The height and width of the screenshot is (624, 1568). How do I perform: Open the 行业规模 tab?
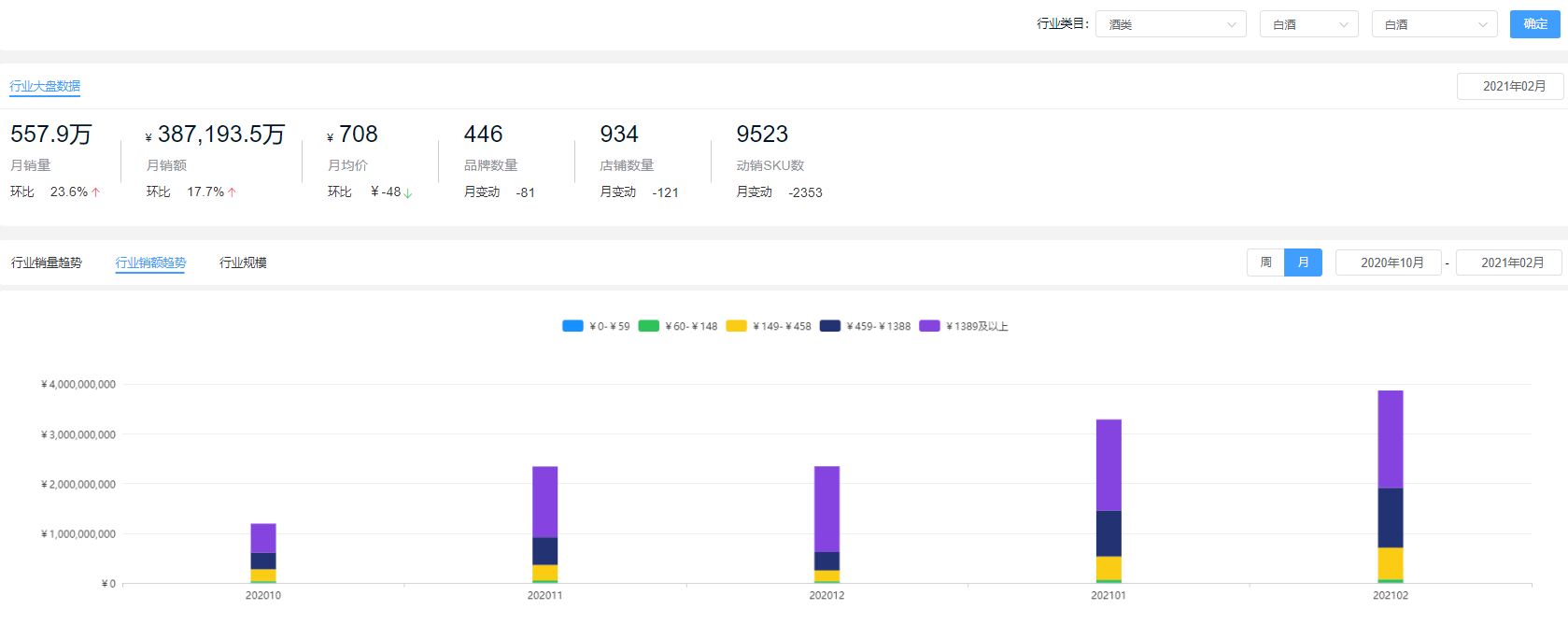(243, 262)
